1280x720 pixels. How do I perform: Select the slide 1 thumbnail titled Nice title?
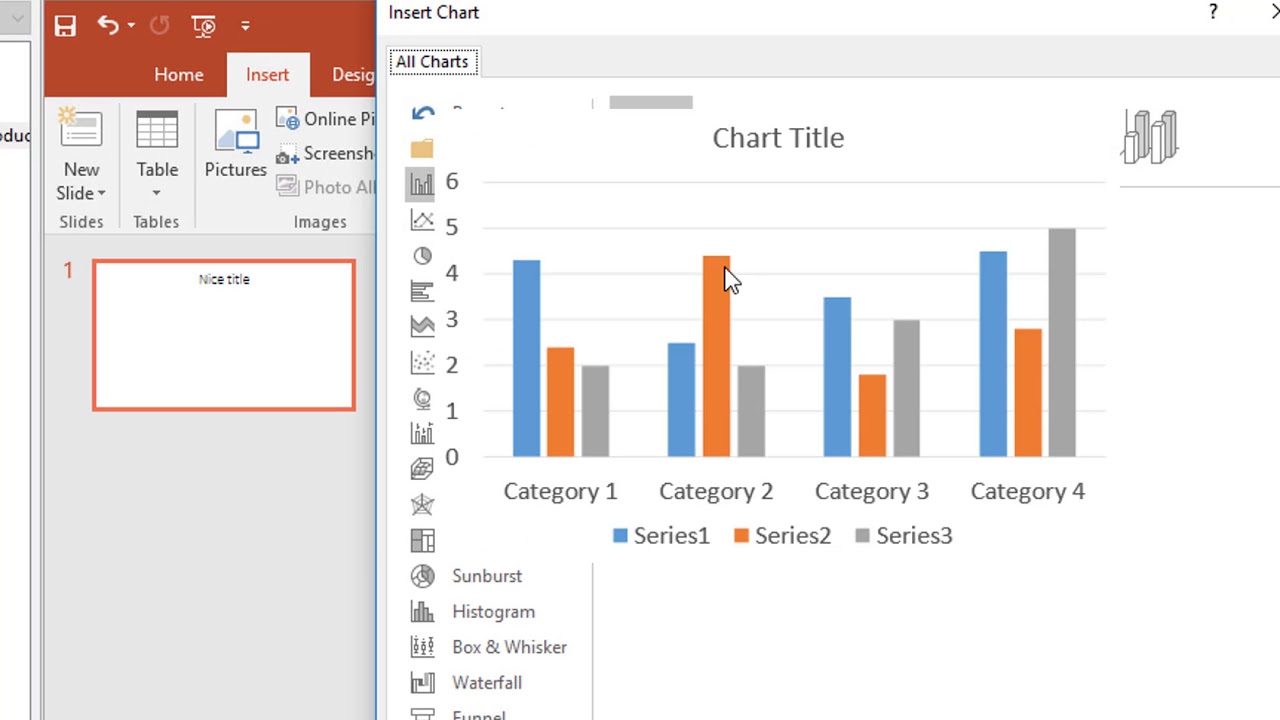(224, 335)
